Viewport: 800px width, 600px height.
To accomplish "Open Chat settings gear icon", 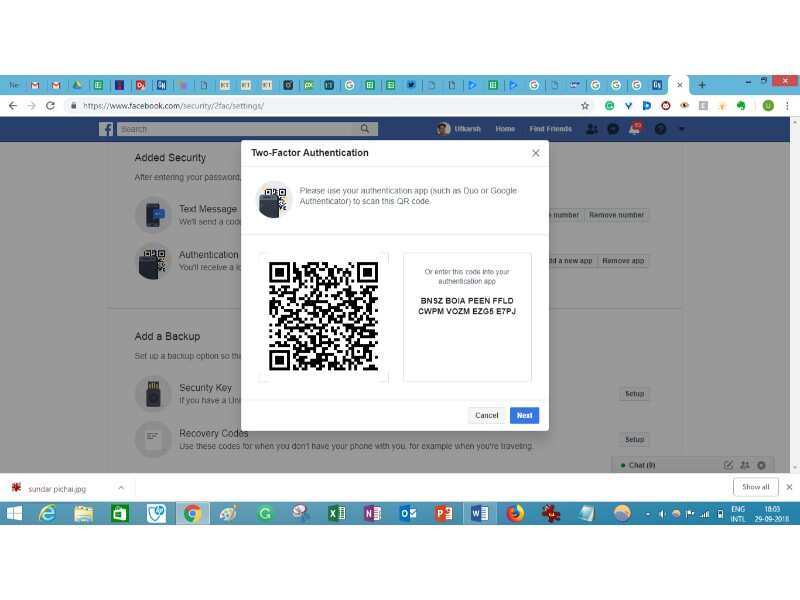I will (761, 465).
